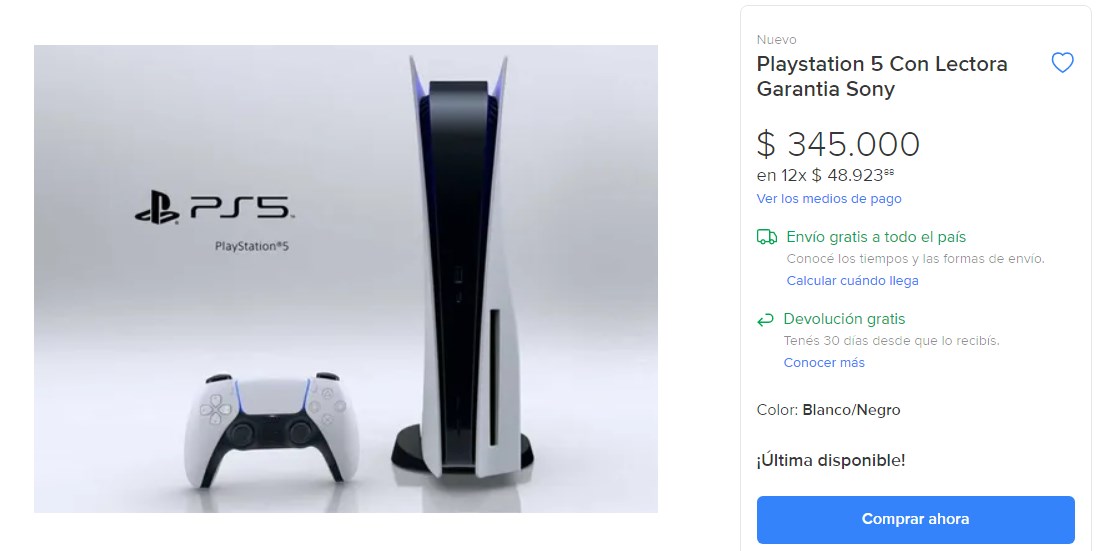This screenshot has width=1101, height=551.
Task: Click 'Tenés 30 días desde que lo recibís'
Action: pyautogui.click(x=891, y=341)
